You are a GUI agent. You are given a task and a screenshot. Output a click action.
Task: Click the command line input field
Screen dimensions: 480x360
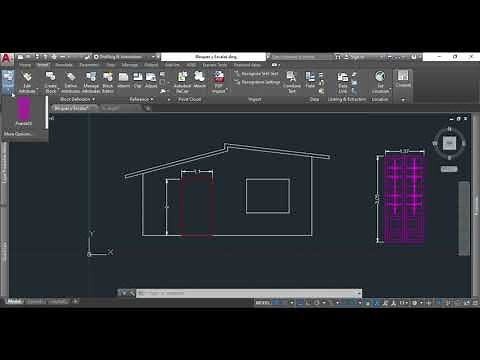(x=248, y=293)
